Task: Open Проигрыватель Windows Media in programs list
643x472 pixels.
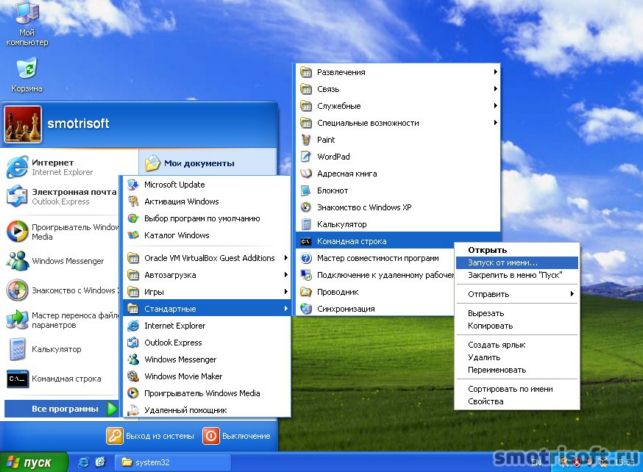Action: coord(207,393)
